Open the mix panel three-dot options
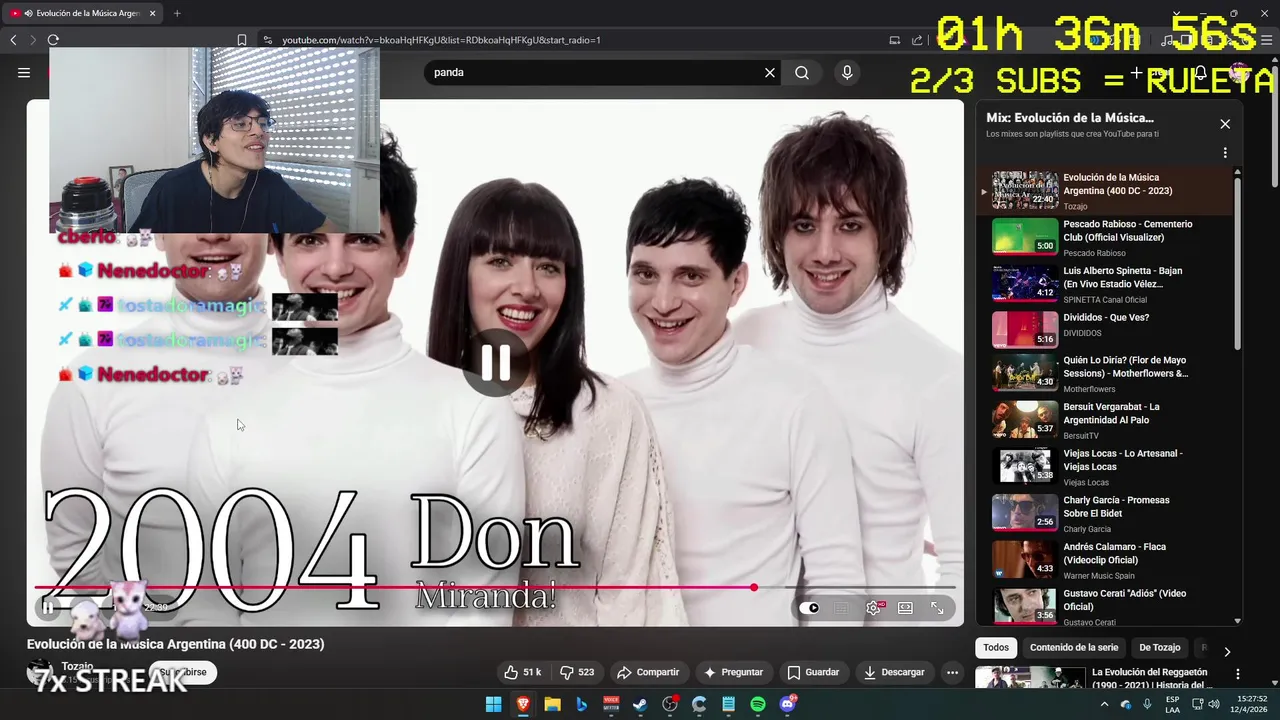 [1225, 153]
